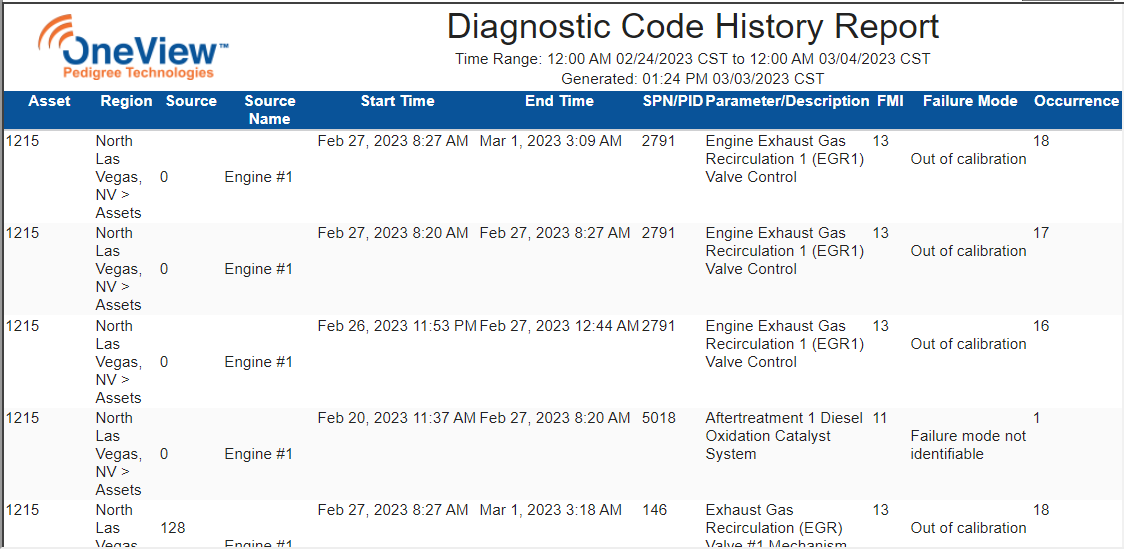Click the End Time column header
1124x552 pixels.
point(559,101)
